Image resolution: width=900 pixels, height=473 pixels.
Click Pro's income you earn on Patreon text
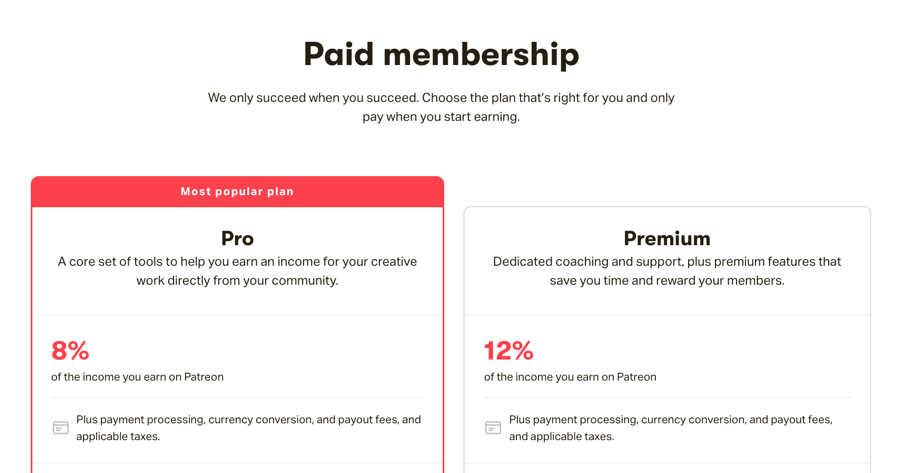click(x=137, y=377)
